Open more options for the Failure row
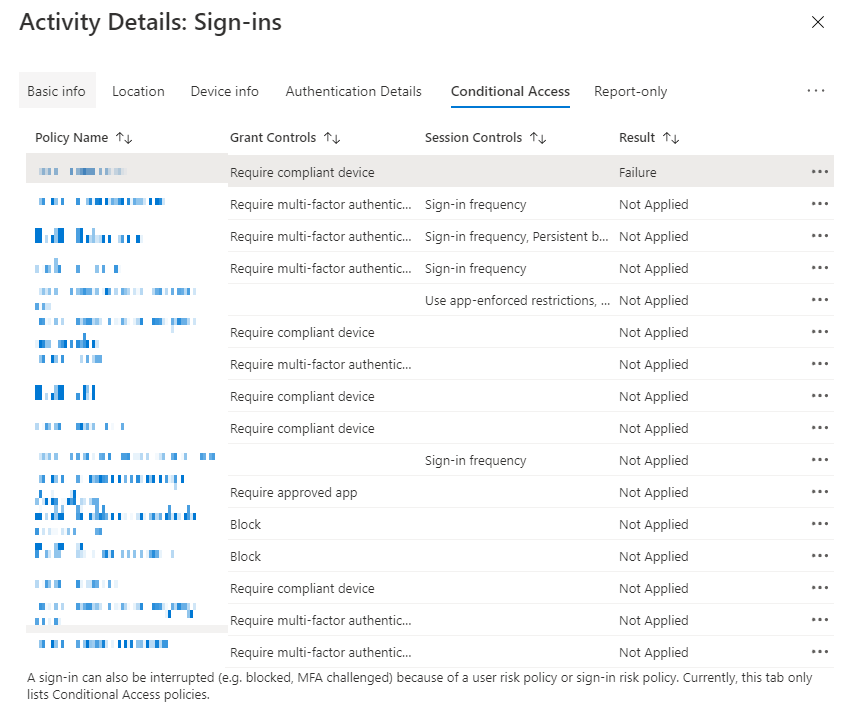 click(x=820, y=172)
